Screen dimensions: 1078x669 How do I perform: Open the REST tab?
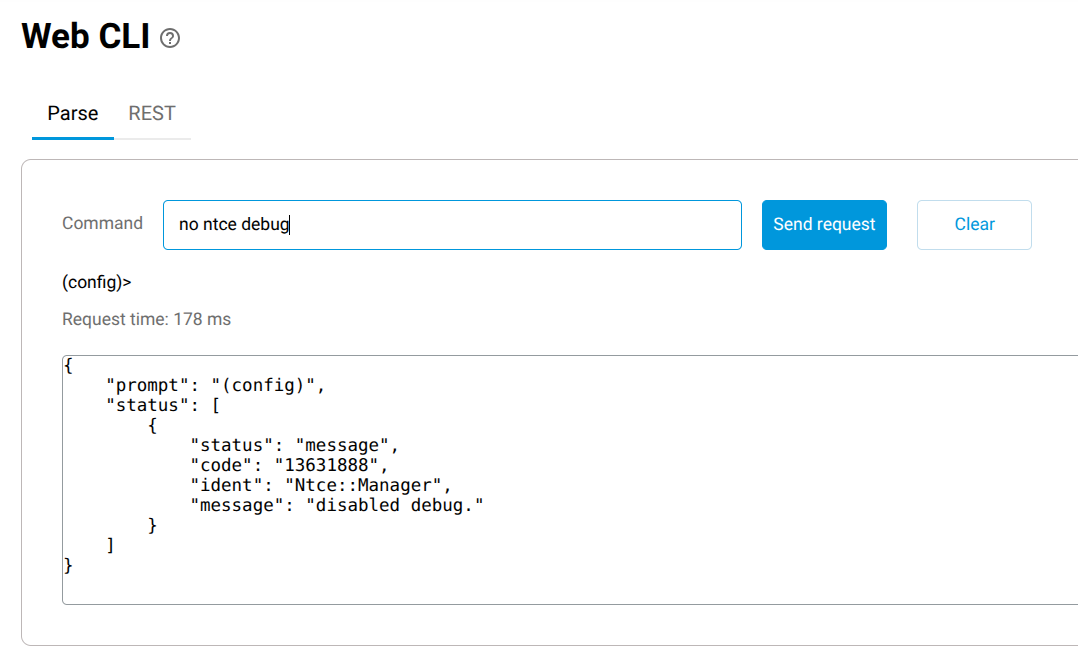pyautogui.click(x=152, y=113)
